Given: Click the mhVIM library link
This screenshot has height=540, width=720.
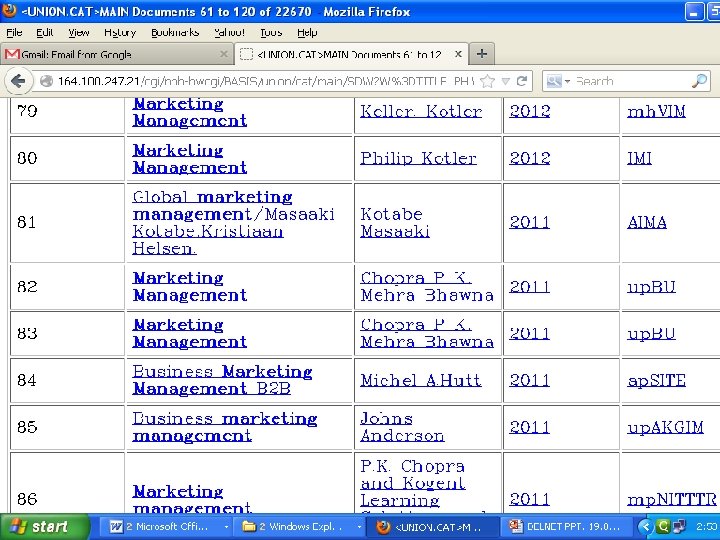Looking at the screenshot, I should [x=657, y=111].
